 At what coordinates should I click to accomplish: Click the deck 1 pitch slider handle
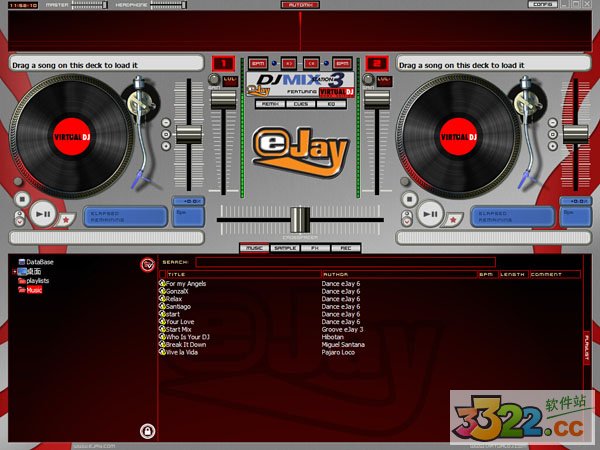189,135
